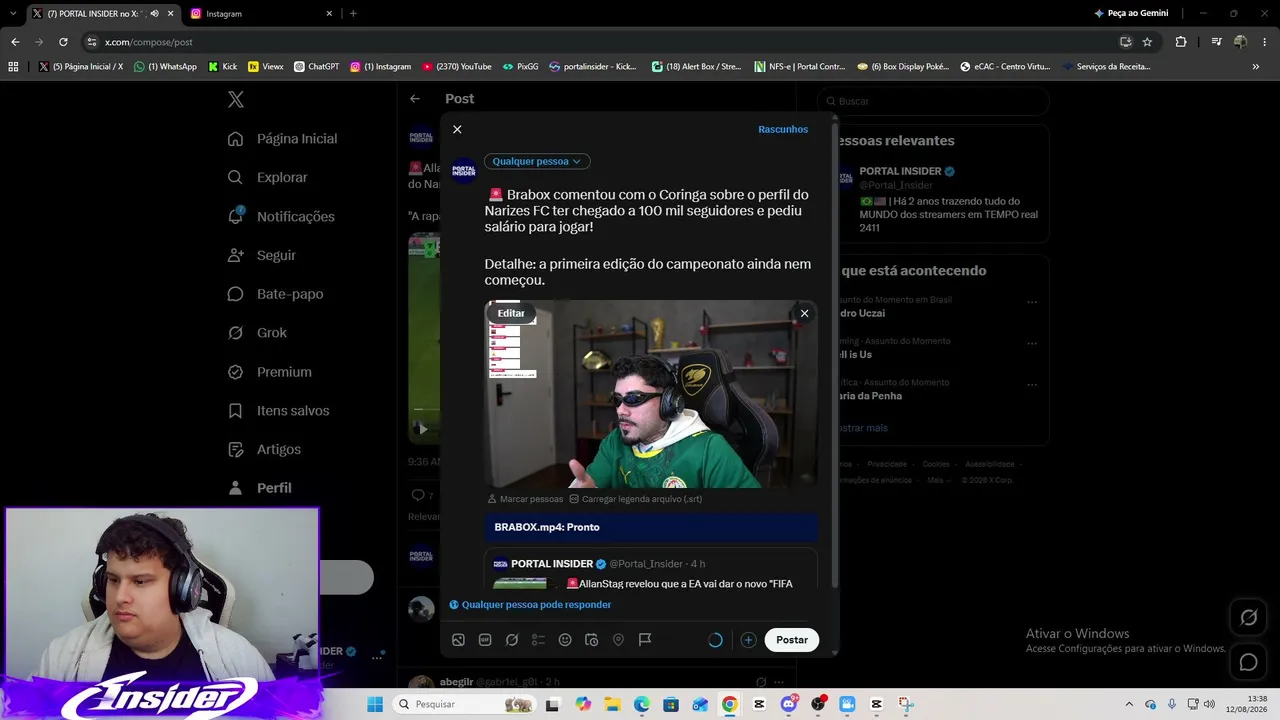Open the browser apps grid icon
Image resolution: width=1280 pixels, height=720 pixels.
pyautogui.click(x=13, y=67)
